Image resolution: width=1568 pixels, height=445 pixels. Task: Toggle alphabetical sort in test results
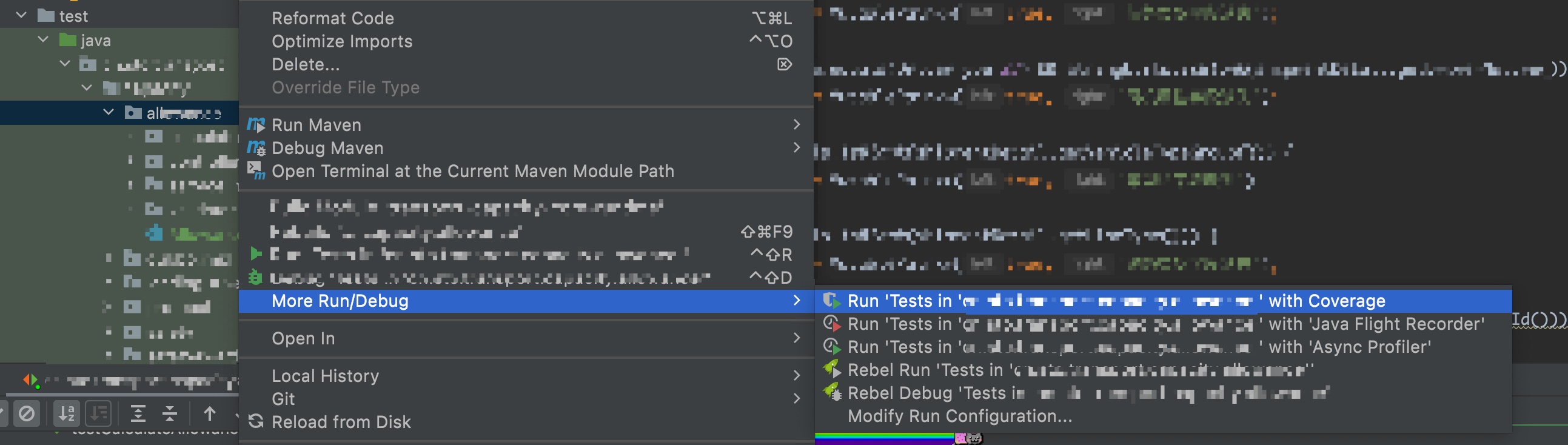(66, 414)
